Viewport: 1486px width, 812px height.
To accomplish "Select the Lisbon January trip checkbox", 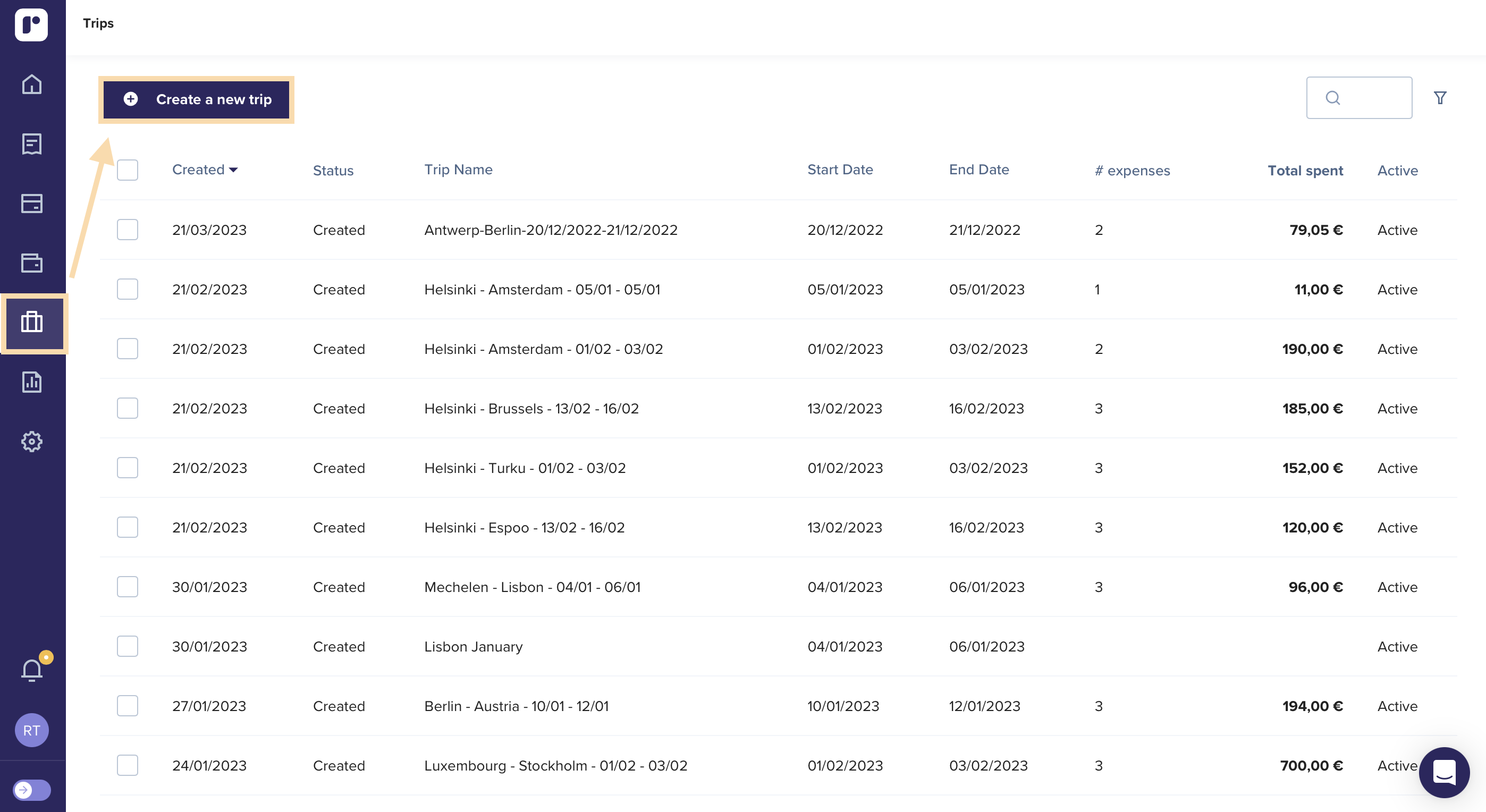I will tap(128, 646).
